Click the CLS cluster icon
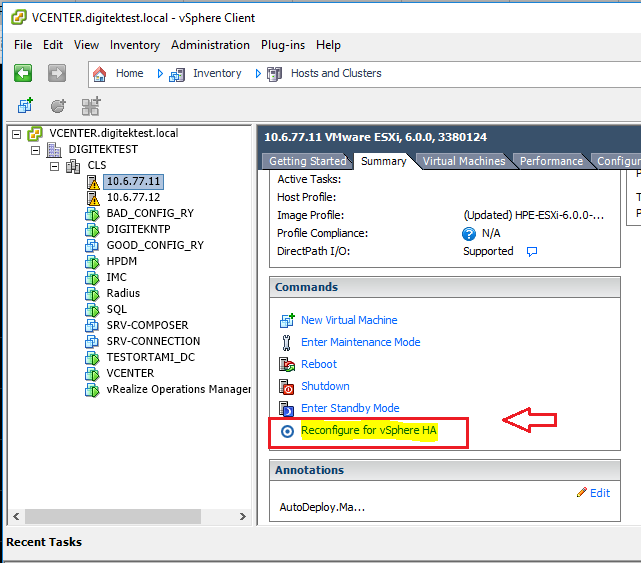 [73, 166]
